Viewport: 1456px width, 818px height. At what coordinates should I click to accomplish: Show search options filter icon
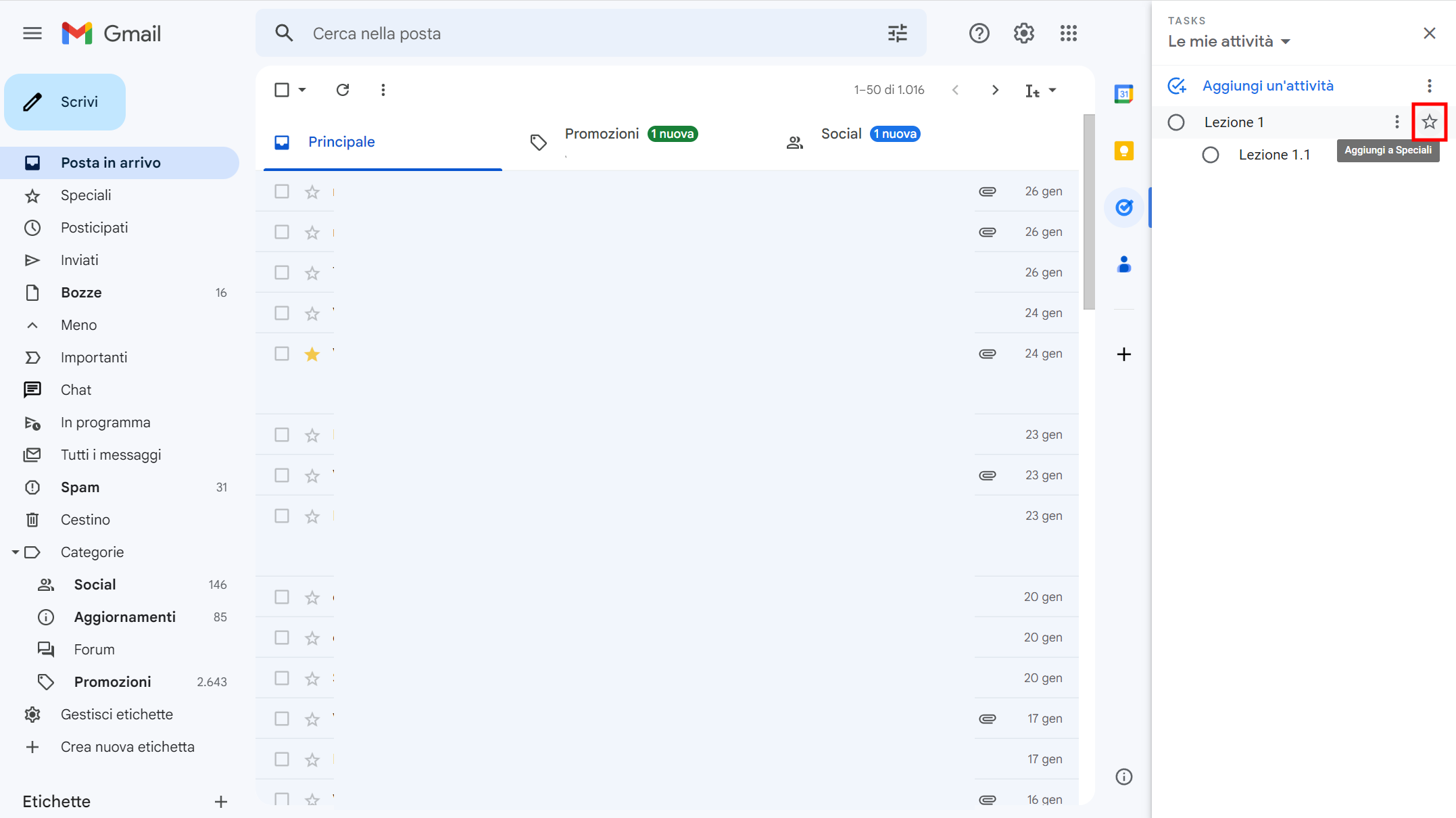pyautogui.click(x=897, y=33)
